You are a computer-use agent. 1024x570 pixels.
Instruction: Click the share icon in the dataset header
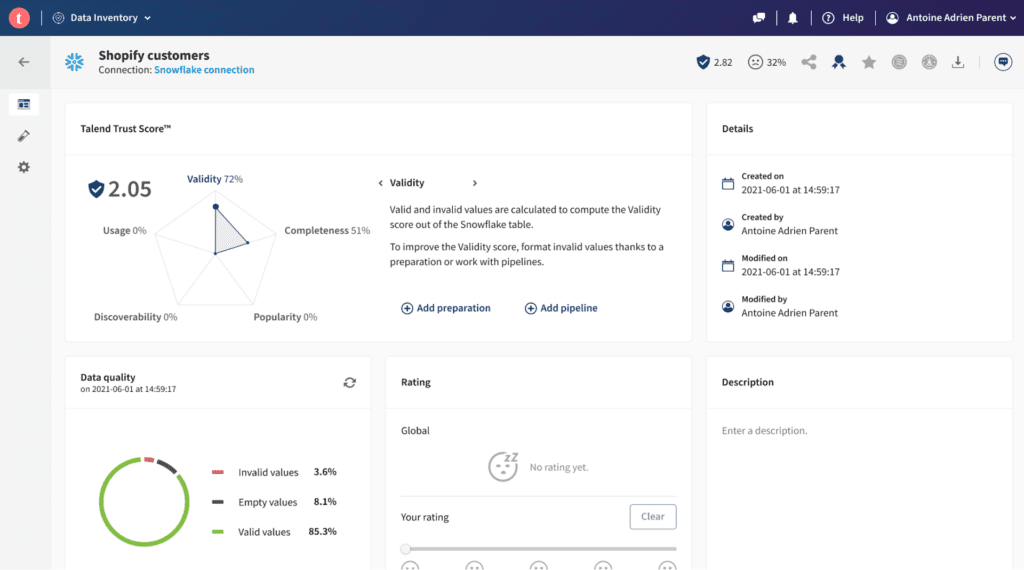click(809, 62)
